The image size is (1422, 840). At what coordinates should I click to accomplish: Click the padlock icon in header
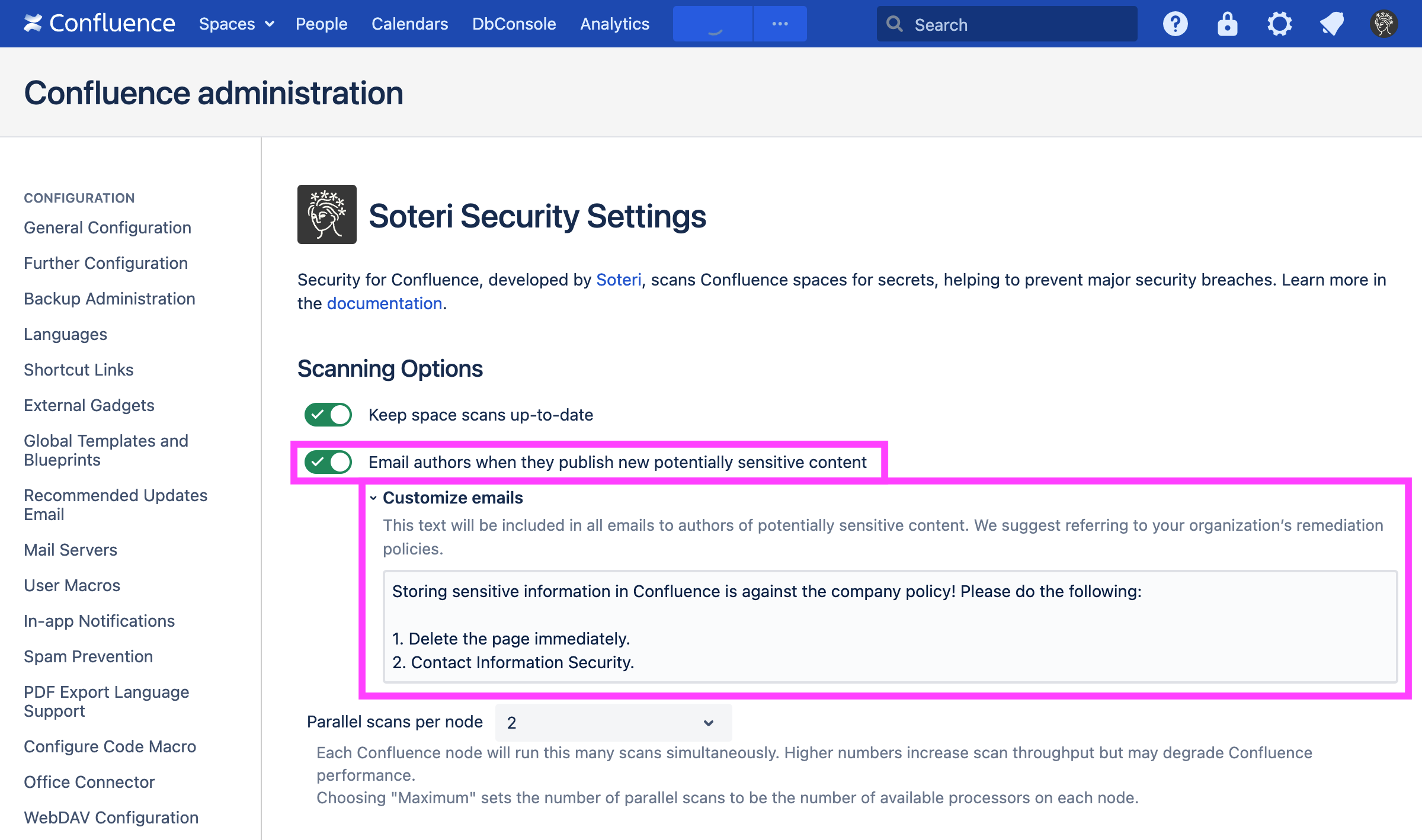[x=1227, y=24]
